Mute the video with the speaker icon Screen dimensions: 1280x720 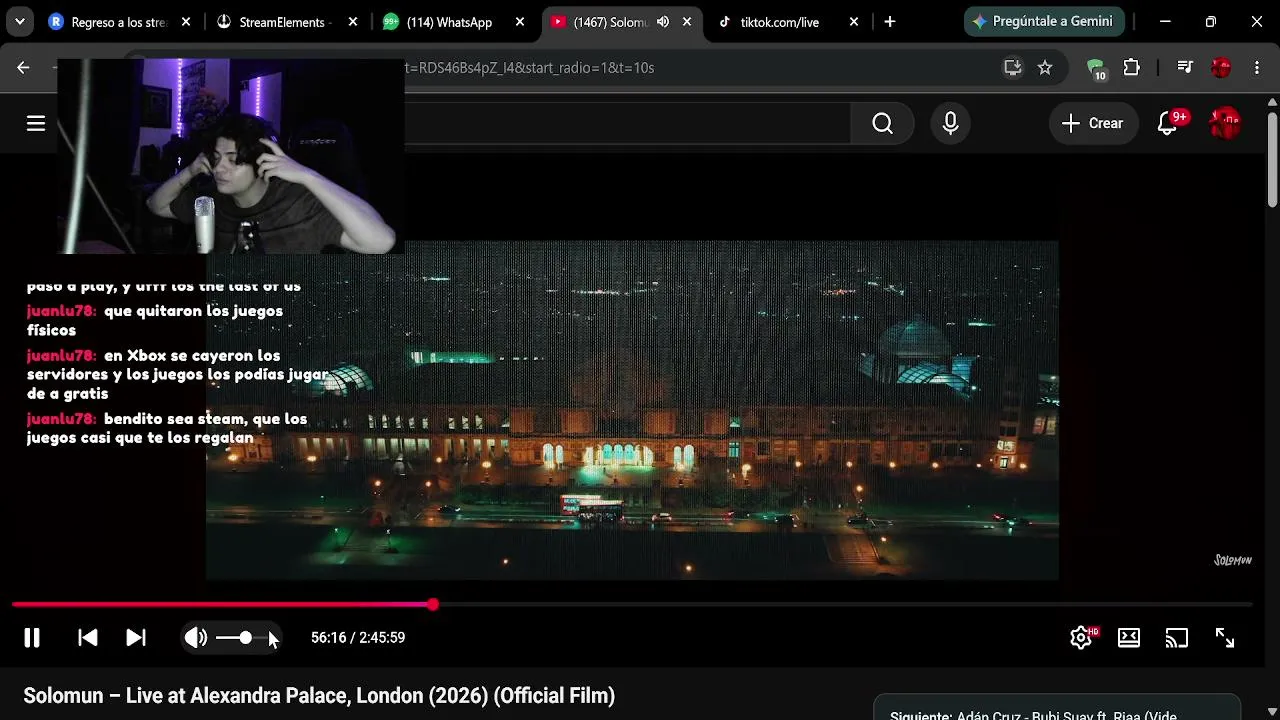(x=196, y=638)
